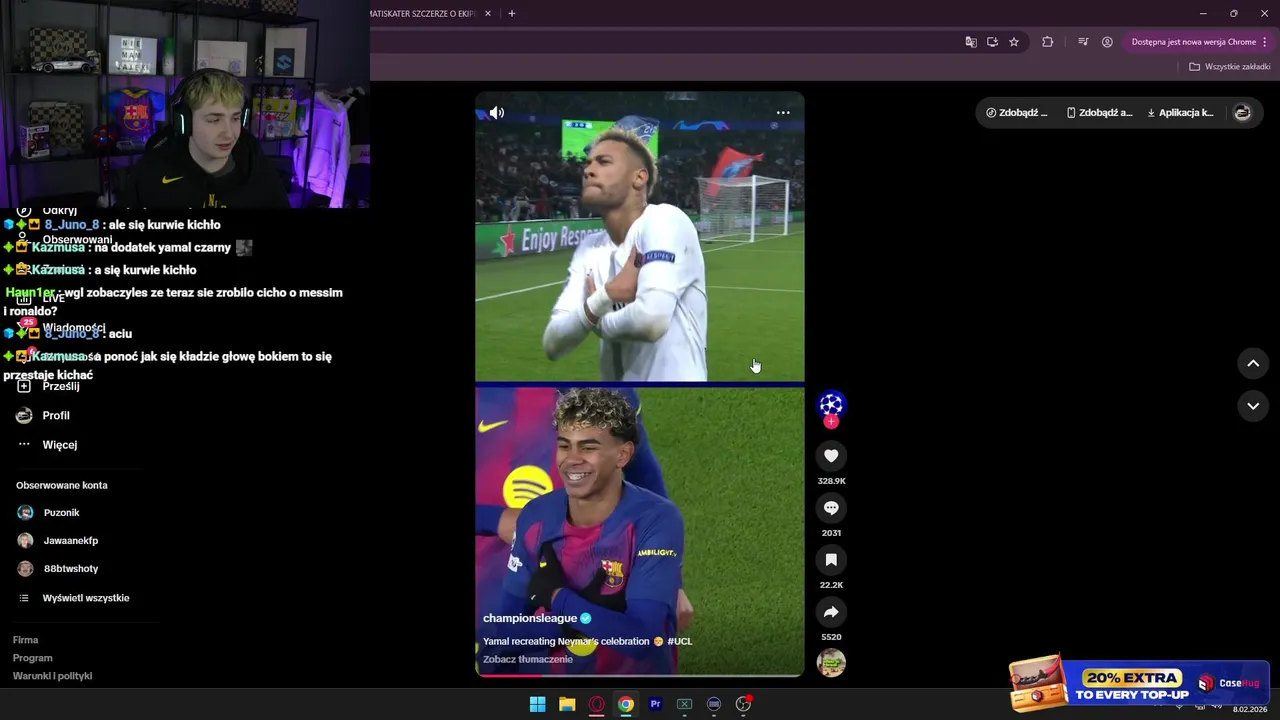Share the video with the arrow icon

831,612
